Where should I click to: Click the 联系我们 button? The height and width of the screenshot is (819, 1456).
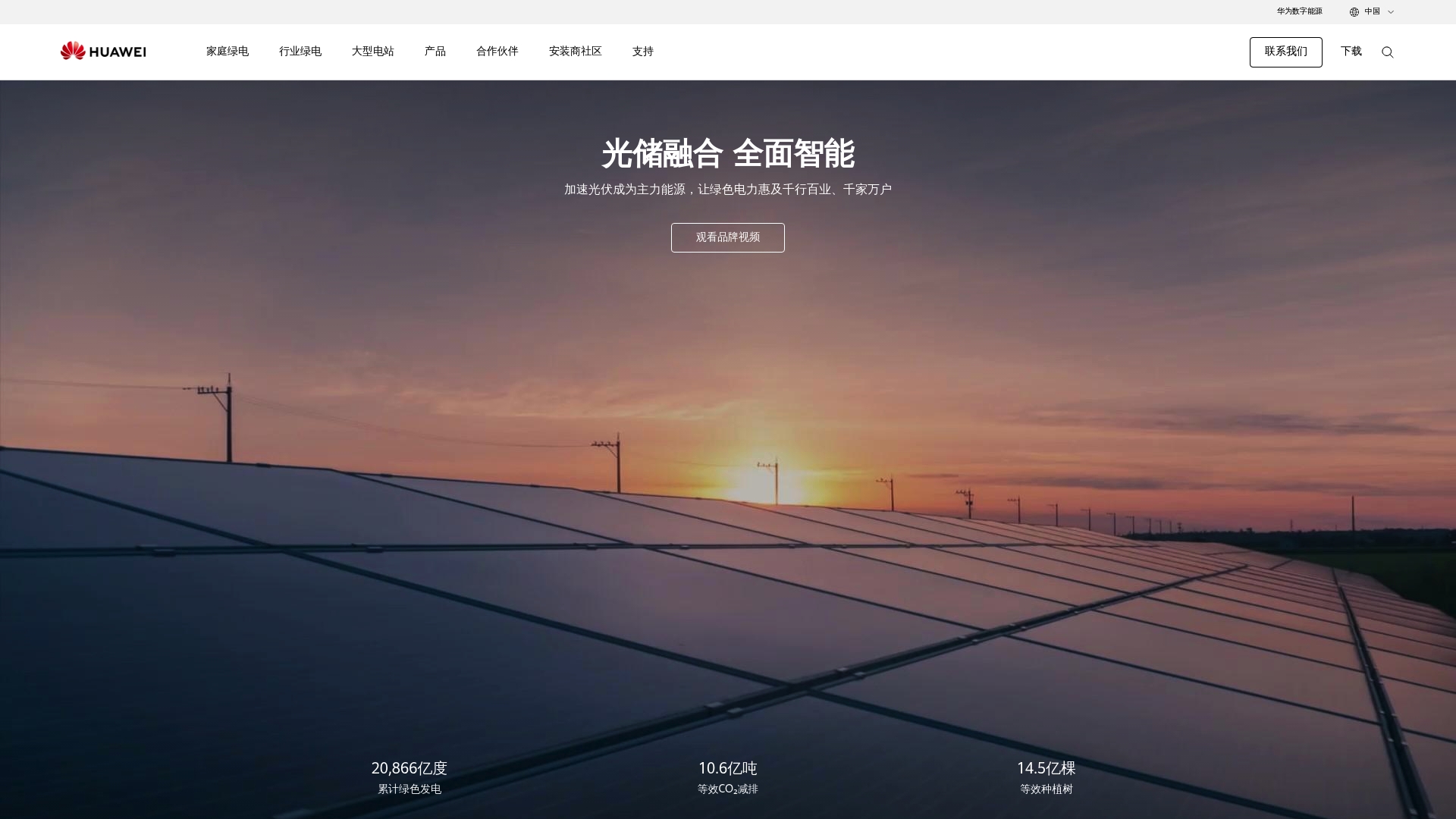click(x=1285, y=52)
